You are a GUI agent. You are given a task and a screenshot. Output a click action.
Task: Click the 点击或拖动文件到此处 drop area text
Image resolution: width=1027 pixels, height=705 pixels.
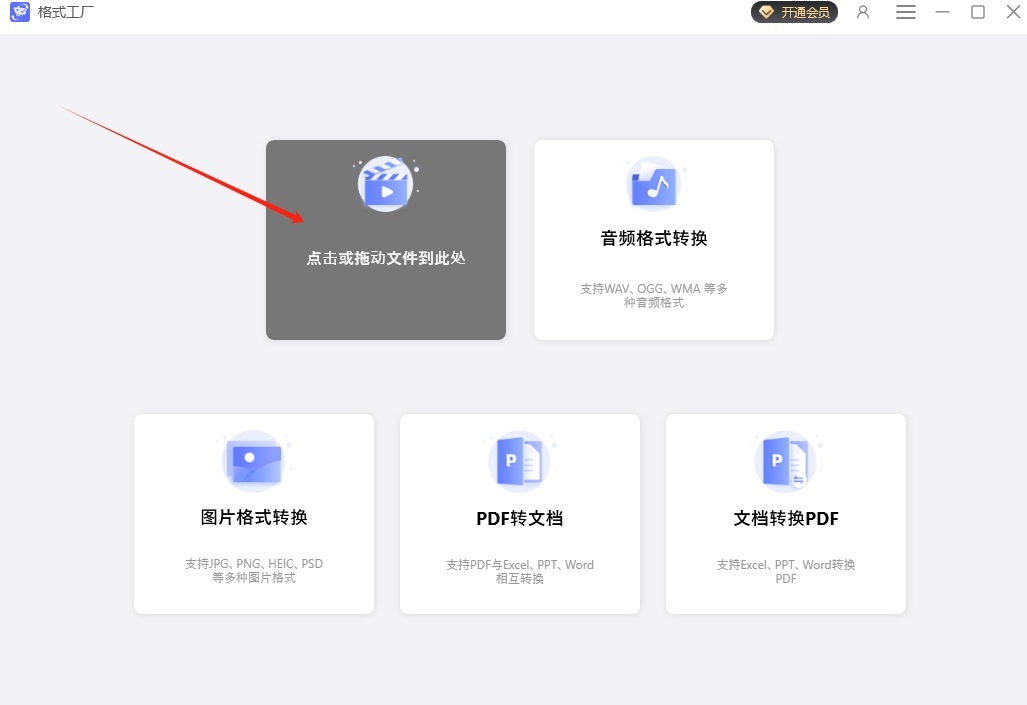coord(386,258)
